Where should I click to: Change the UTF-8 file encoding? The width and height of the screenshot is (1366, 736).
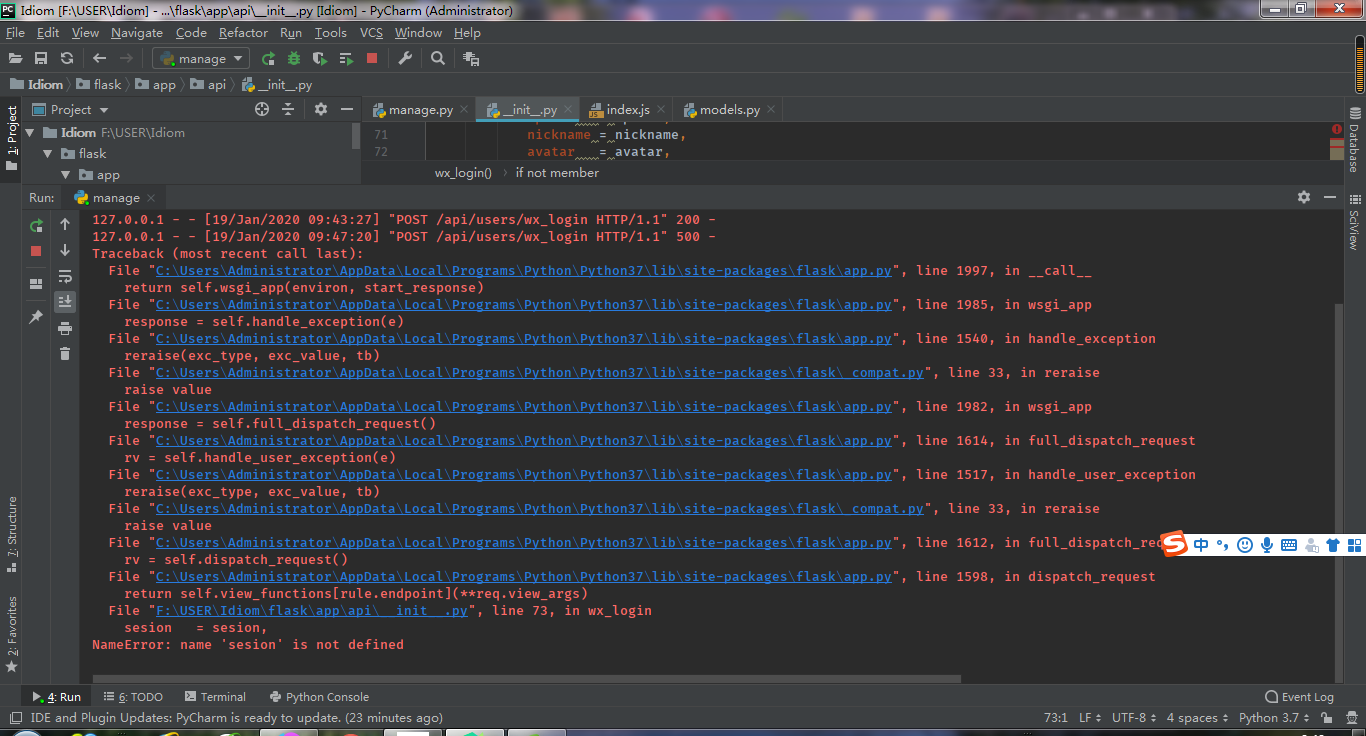tap(1133, 717)
